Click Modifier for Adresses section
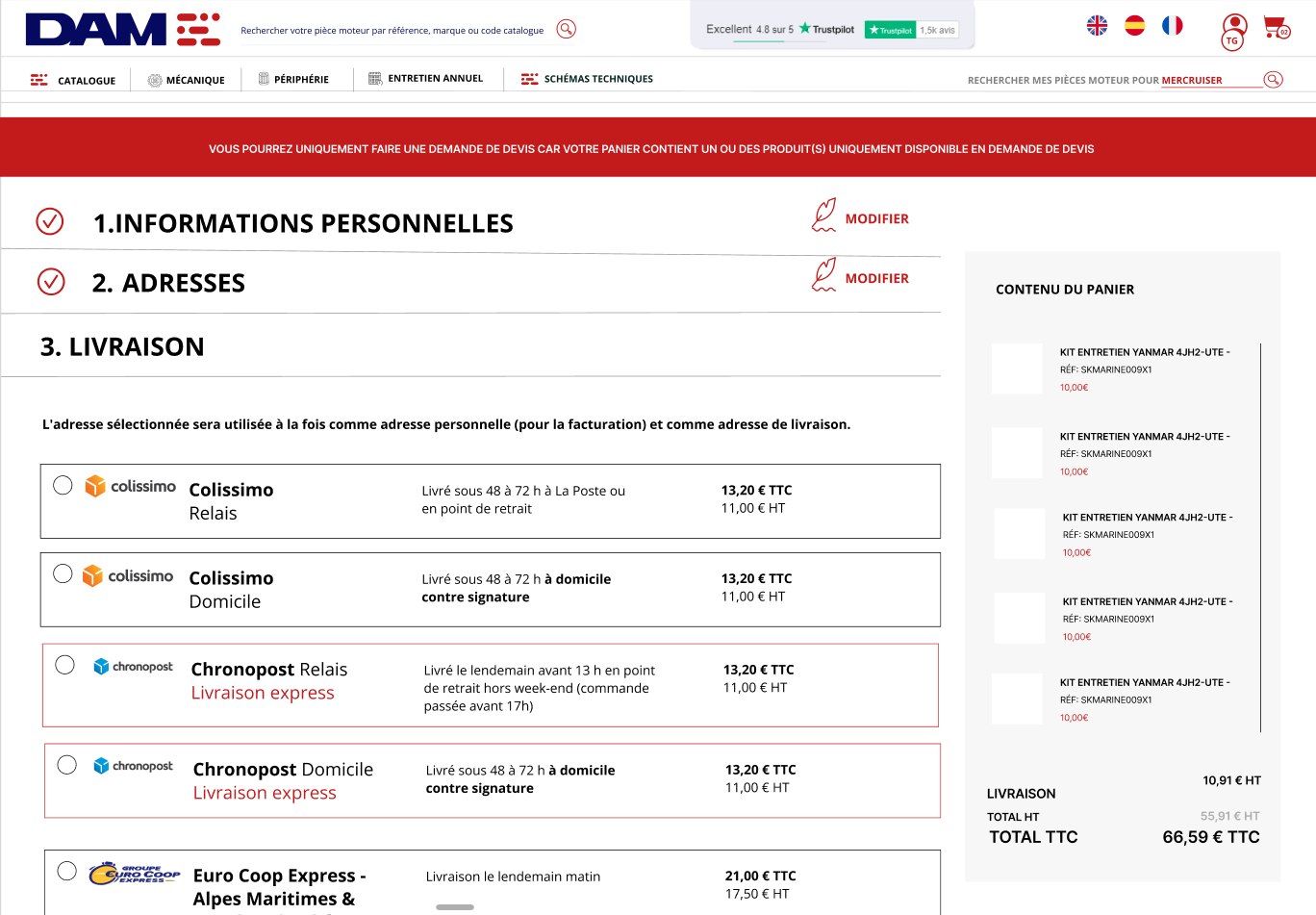The width and height of the screenshot is (1316, 915). click(x=877, y=278)
